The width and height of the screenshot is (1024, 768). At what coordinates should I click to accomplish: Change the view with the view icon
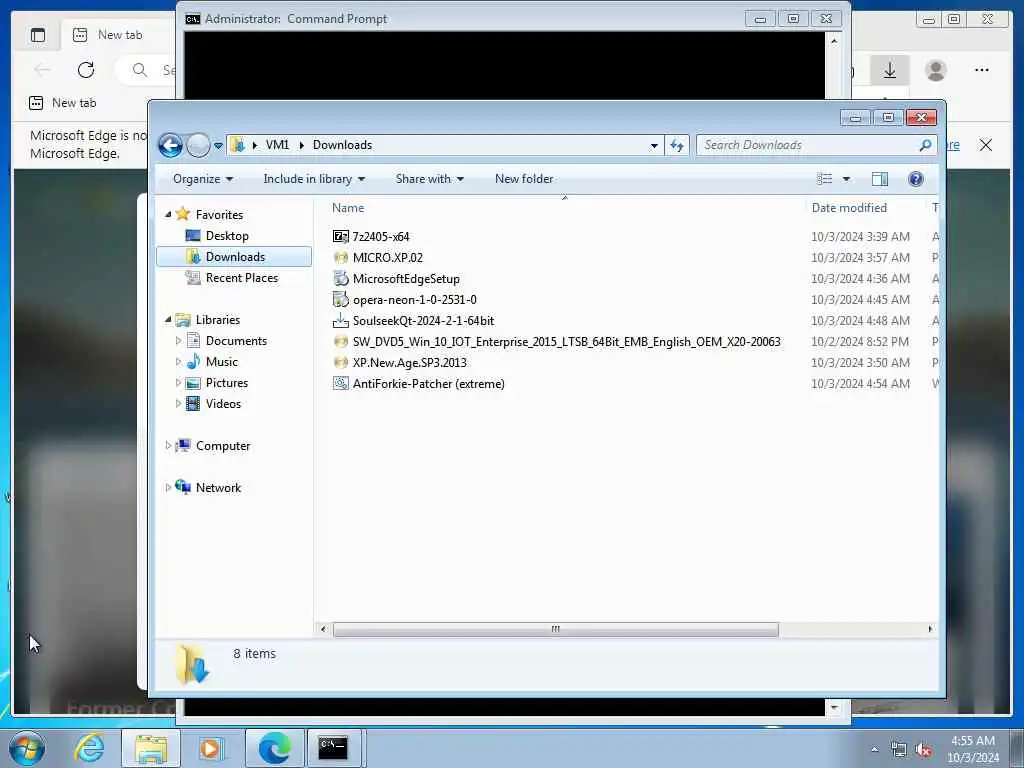pos(824,179)
